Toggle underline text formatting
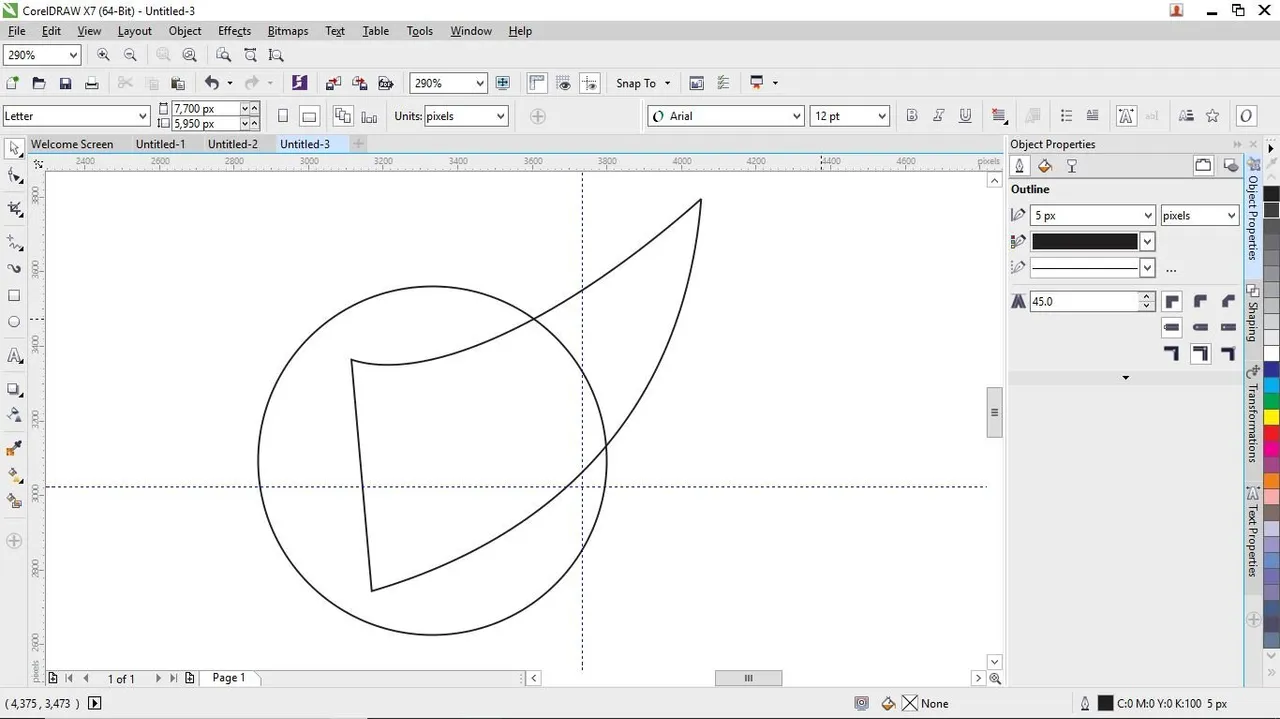Image resolution: width=1280 pixels, height=719 pixels. [965, 116]
